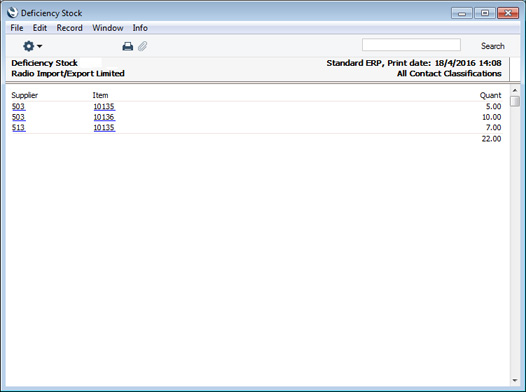Open supplier 503 link for item 10136

tap(18, 117)
